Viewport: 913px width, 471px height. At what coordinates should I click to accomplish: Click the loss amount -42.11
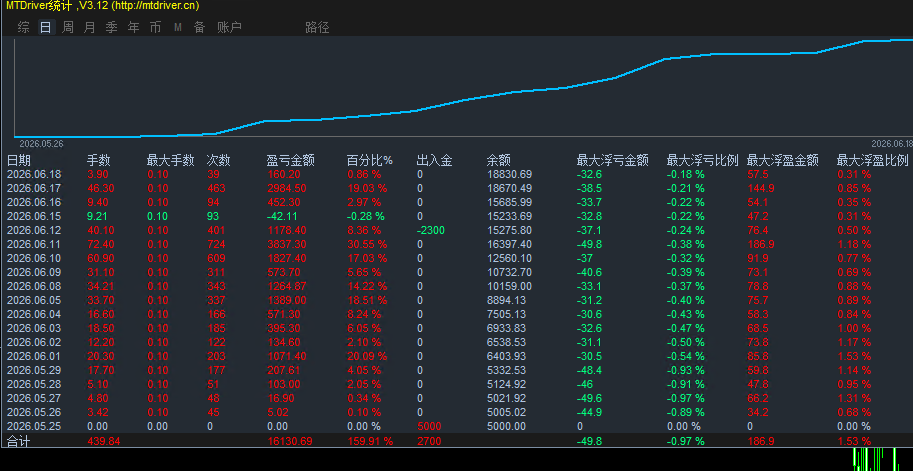[282, 217]
